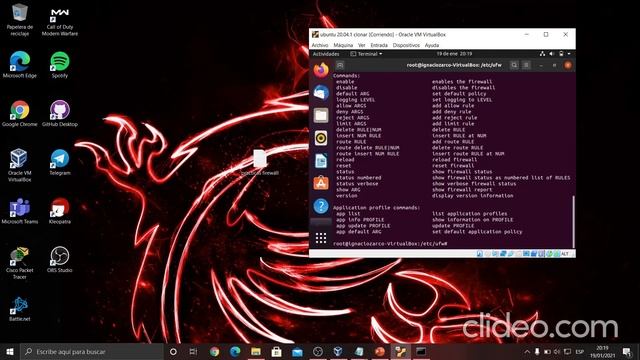The width and height of the screenshot is (640, 360).
Task: Select Microsoft Edge desktop shortcut
Action: click(20, 64)
